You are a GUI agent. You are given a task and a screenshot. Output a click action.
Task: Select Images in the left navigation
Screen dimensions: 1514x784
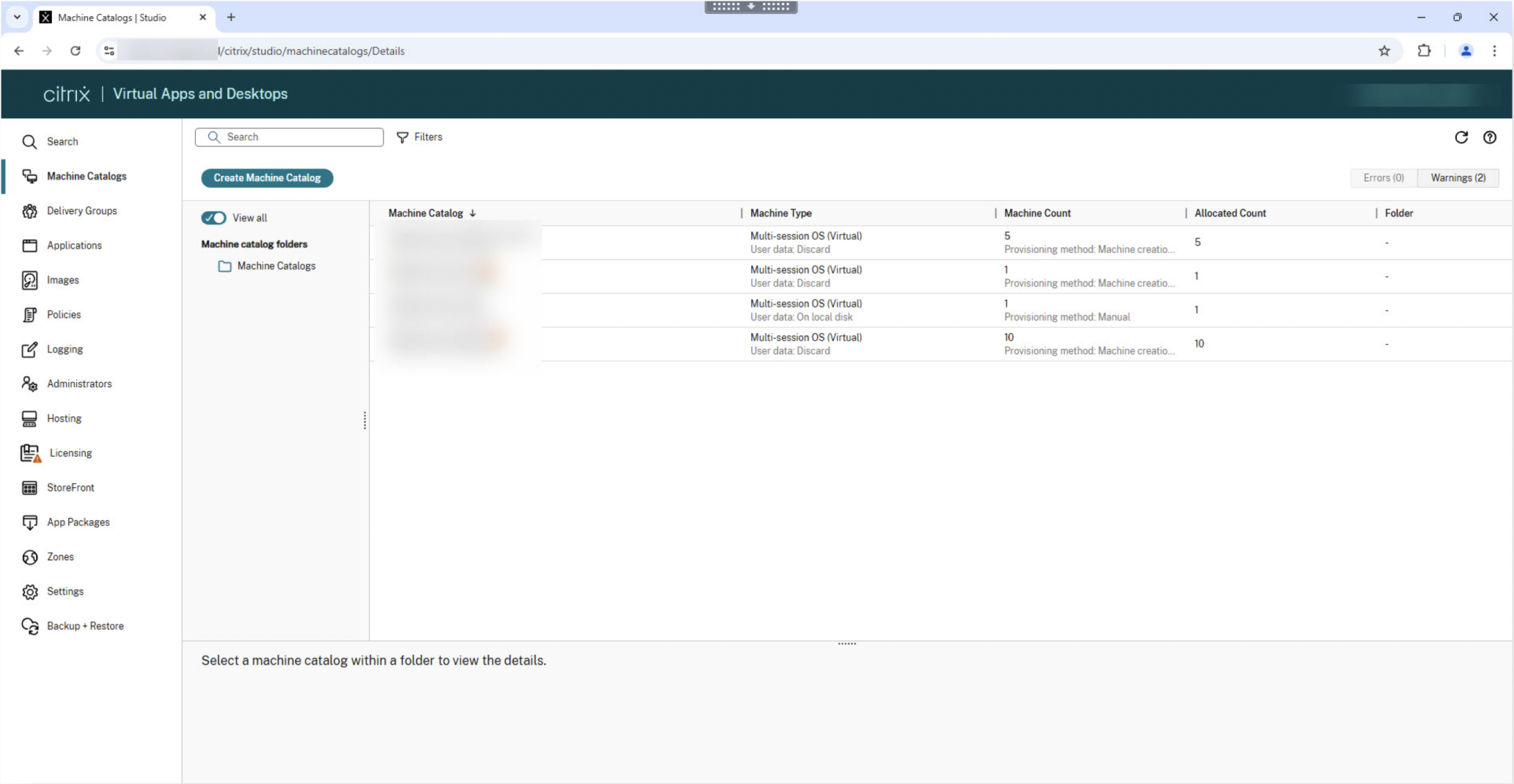click(x=63, y=279)
